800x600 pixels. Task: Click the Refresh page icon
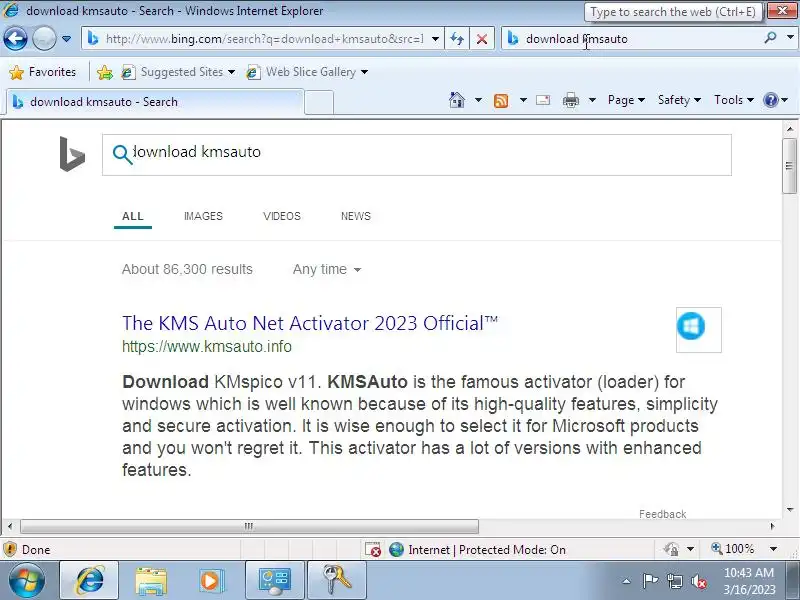tap(457, 39)
